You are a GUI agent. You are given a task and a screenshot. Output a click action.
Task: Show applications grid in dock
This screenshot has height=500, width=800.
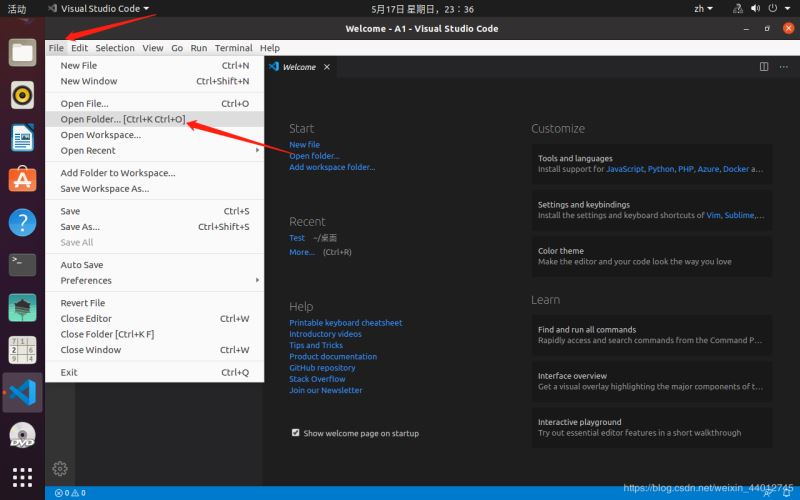pos(22,477)
